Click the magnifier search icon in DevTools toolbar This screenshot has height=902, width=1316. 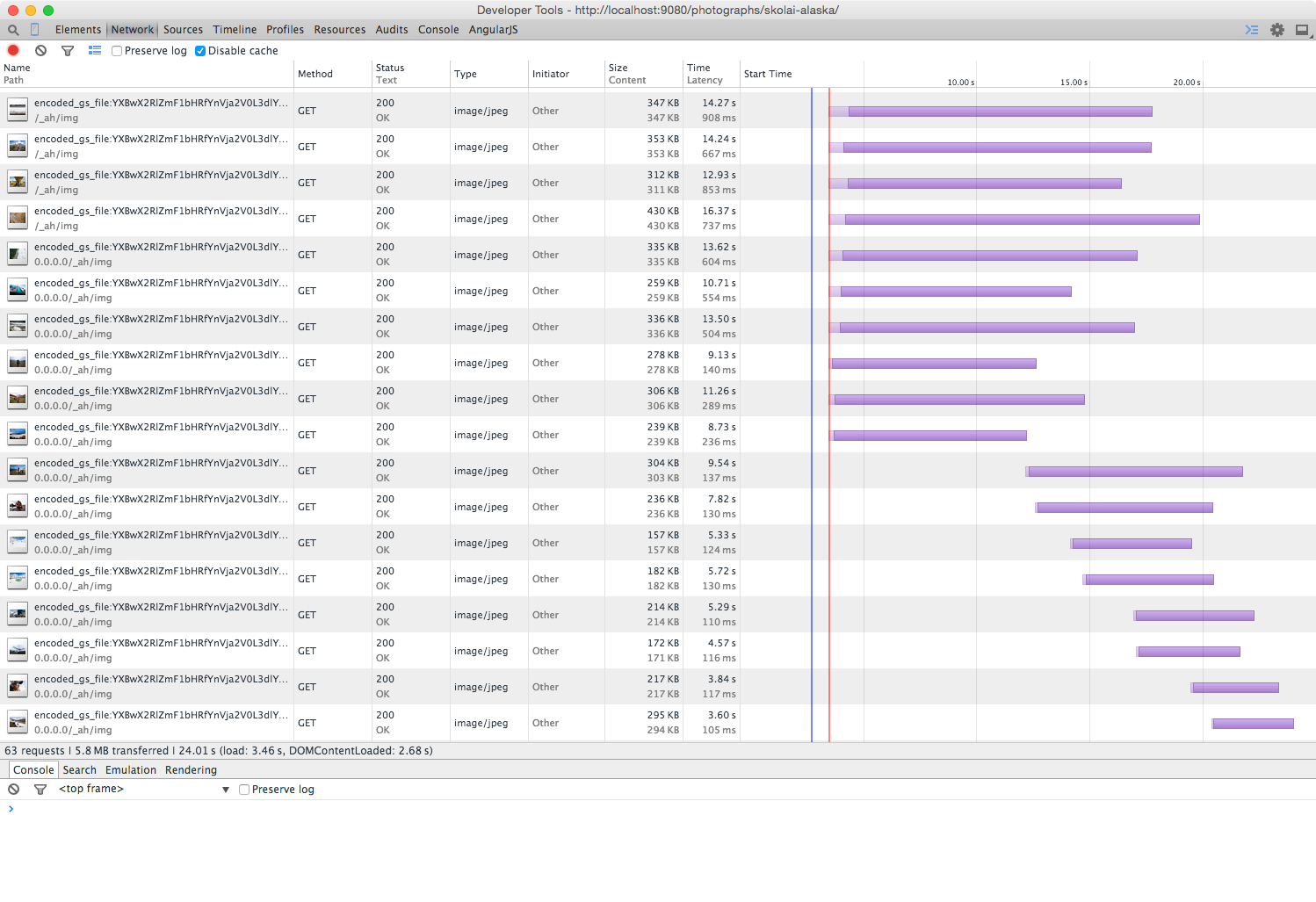click(13, 30)
